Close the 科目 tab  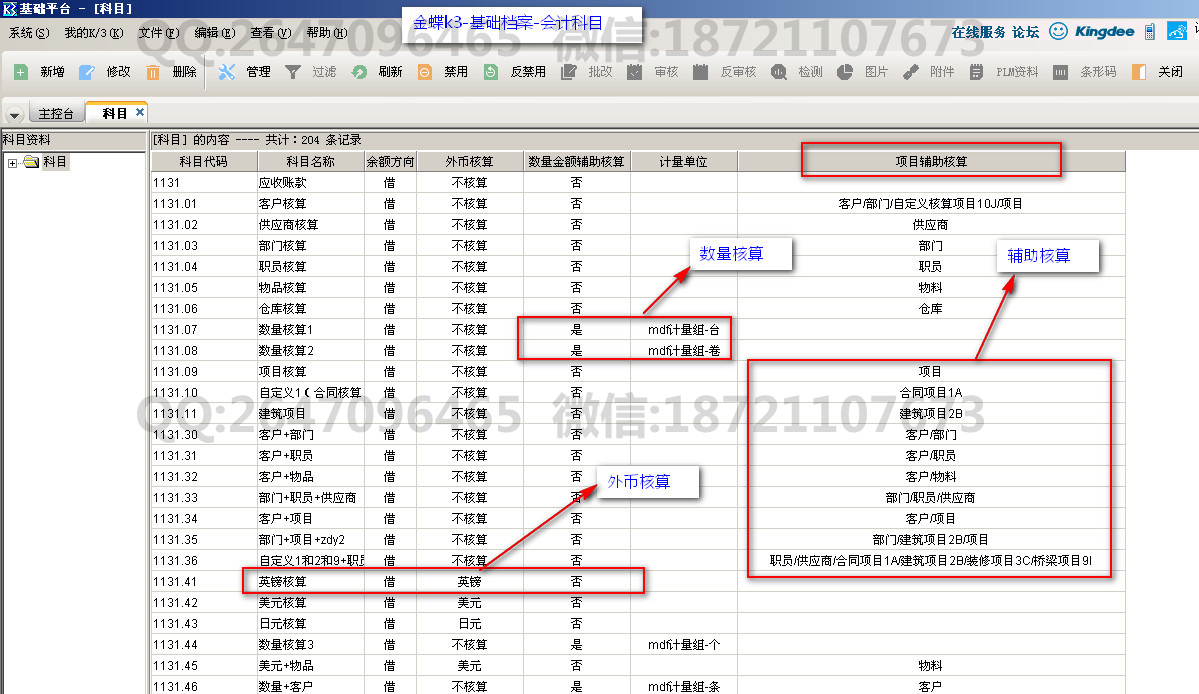140,112
